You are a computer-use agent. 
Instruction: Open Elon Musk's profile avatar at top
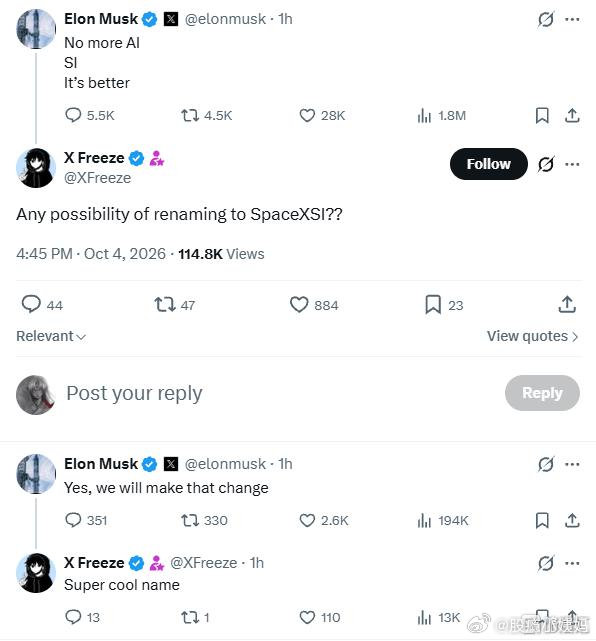coord(36,29)
